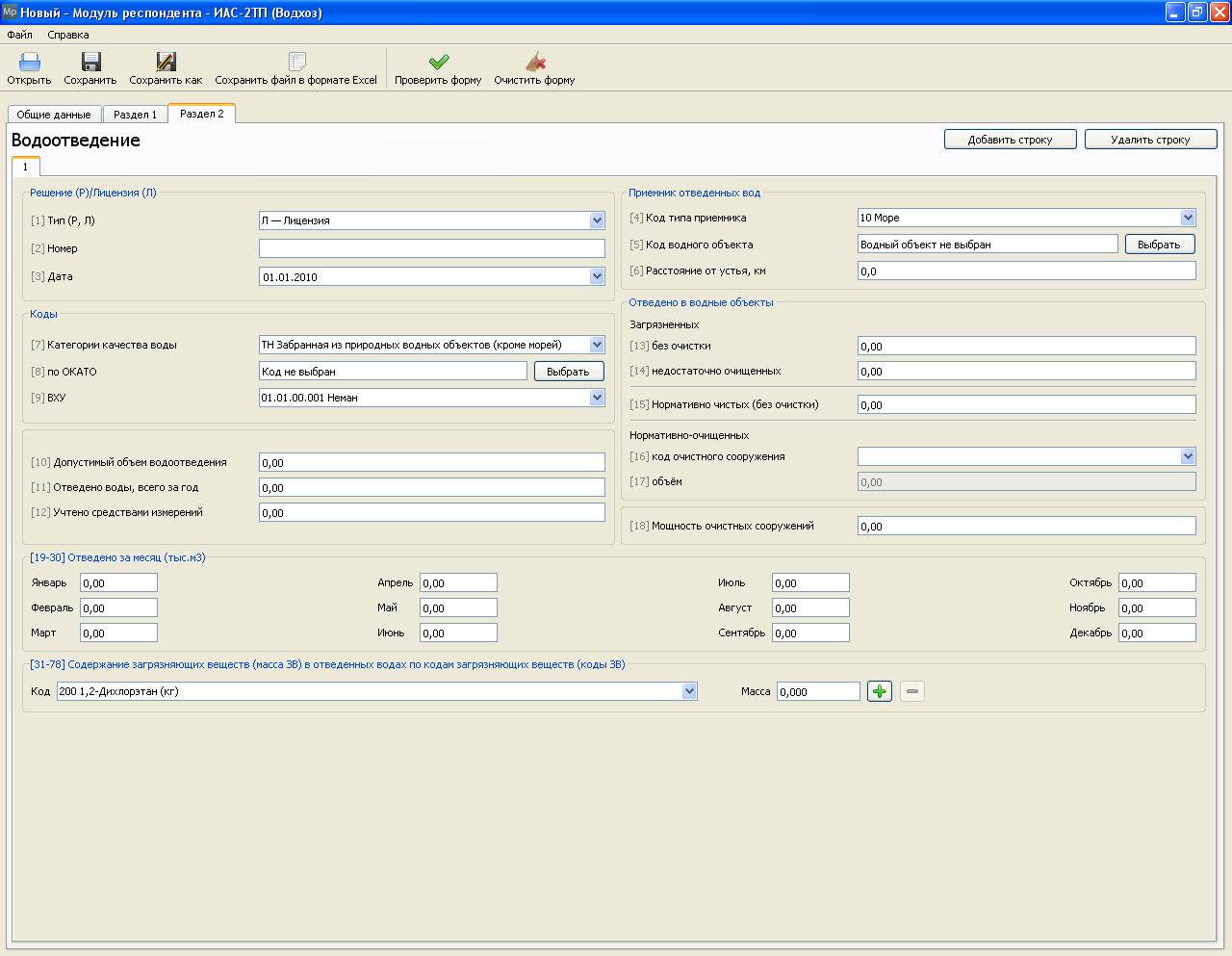Screen dimensions: 1232x956
Task: Focus the Номер input field
Action: (x=432, y=248)
